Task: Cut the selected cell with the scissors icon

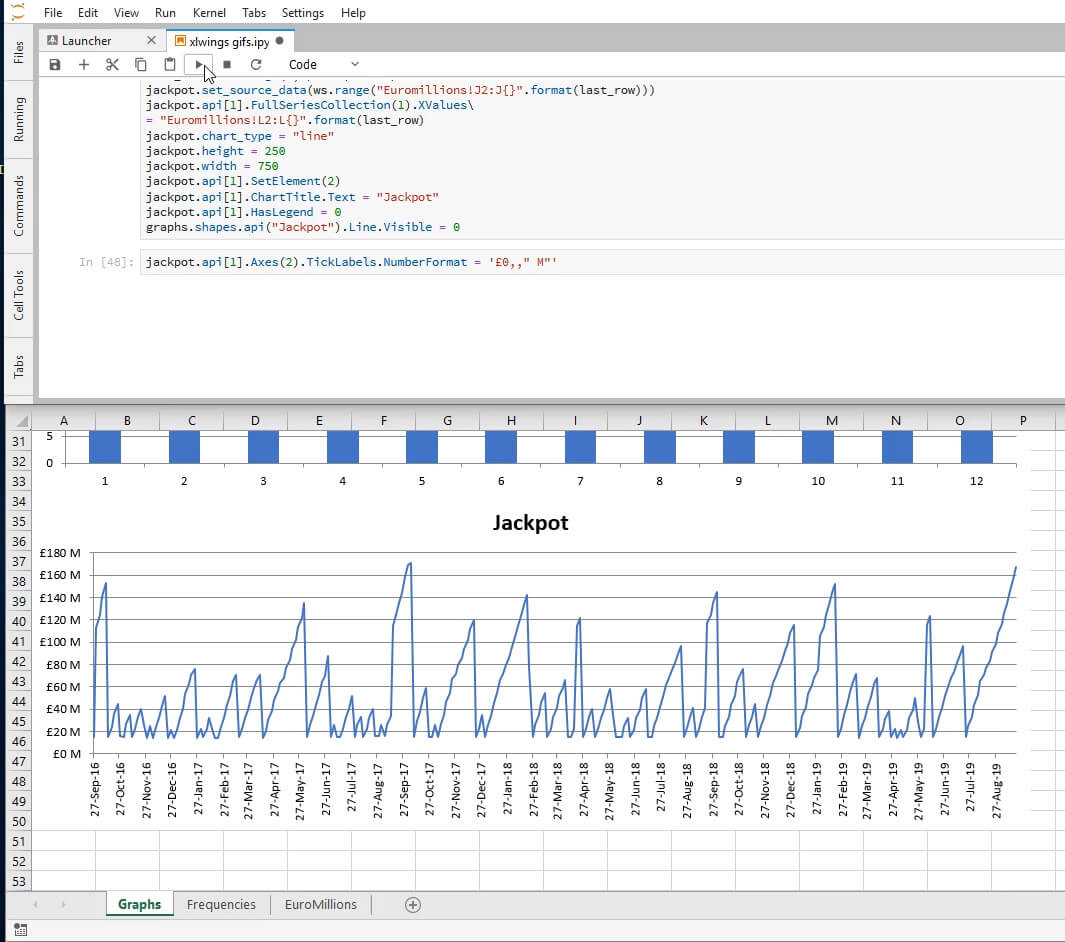Action: pos(112,65)
